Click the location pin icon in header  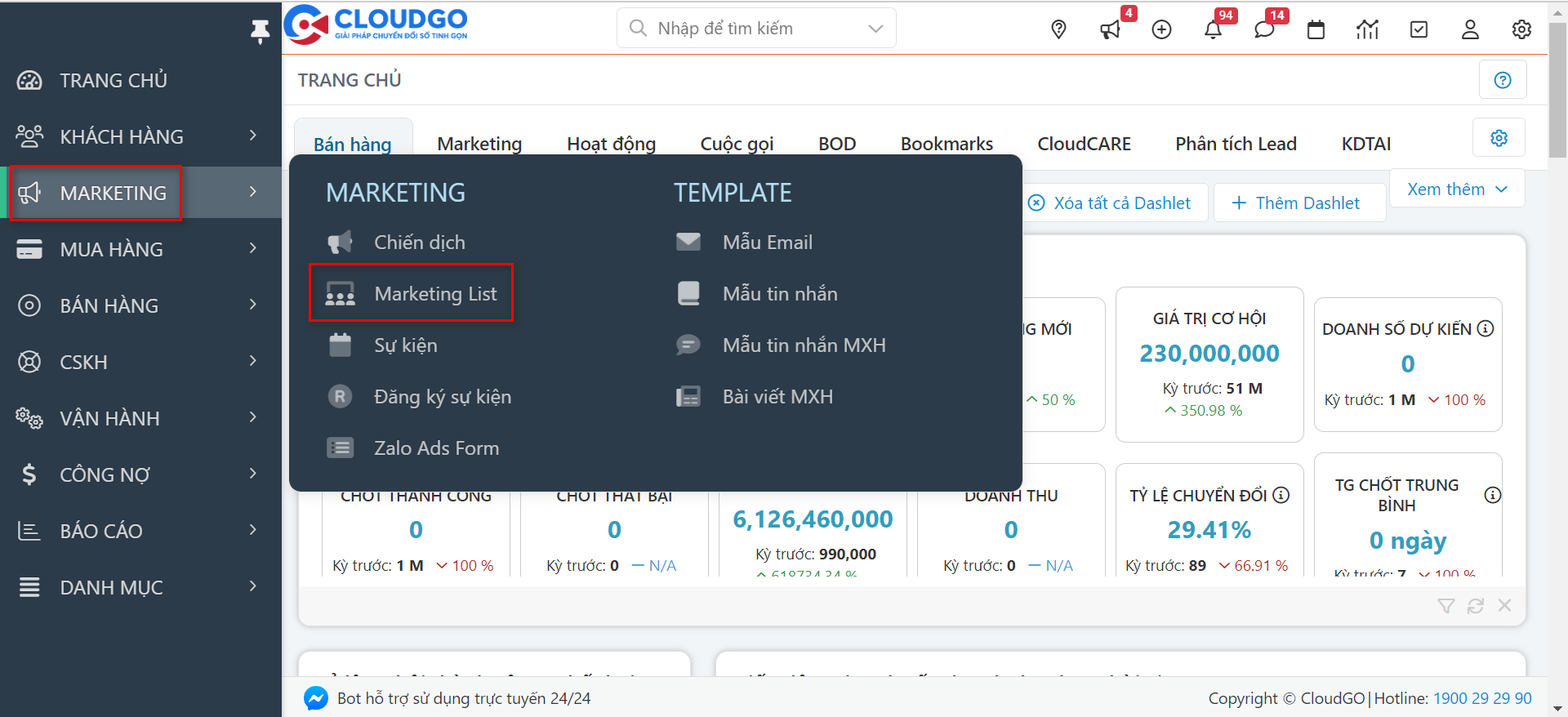tap(1058, 29)
